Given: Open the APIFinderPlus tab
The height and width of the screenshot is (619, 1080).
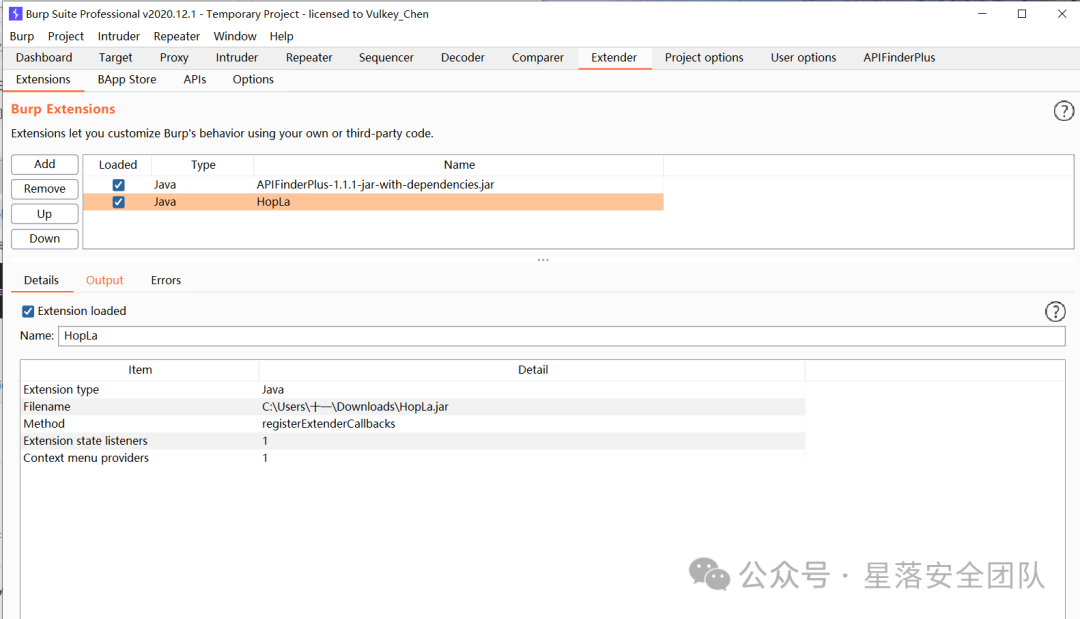Looking at the screenshot, I should coord(899,58).
